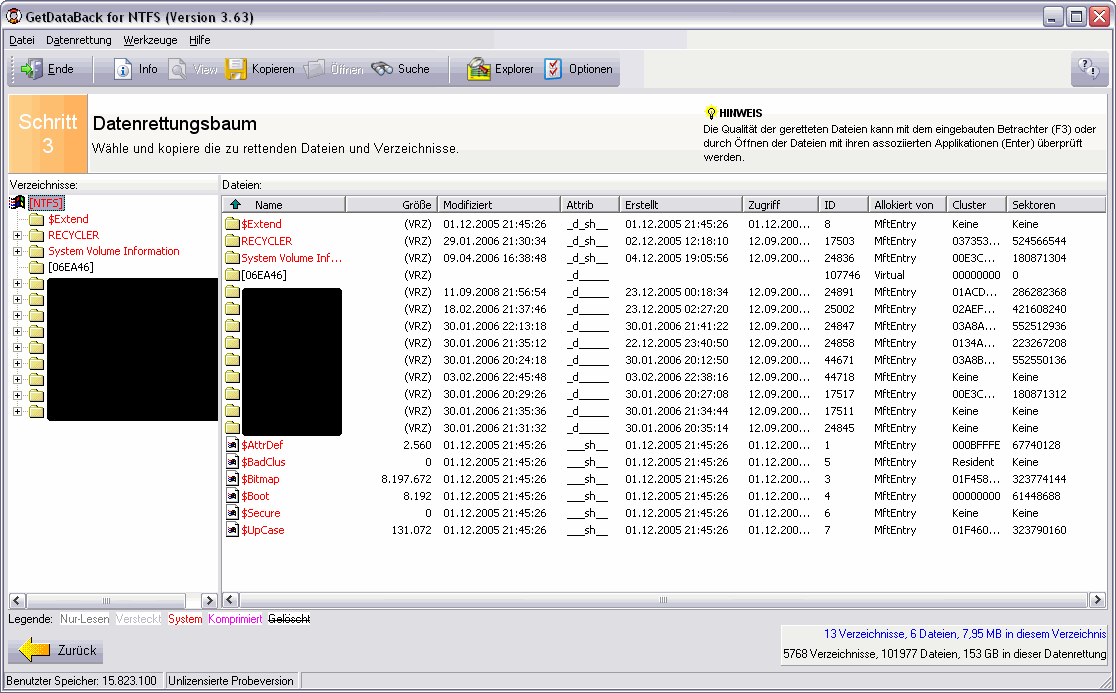Select System Volume Information in tree
The image size is (1116, 693).
(x=114, y=251)
